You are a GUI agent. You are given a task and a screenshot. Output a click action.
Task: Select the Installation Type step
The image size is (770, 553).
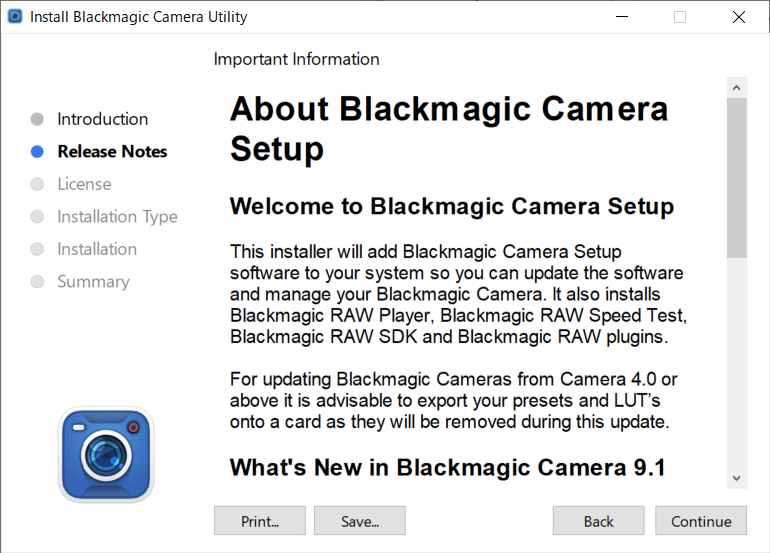tap(117, 217)
